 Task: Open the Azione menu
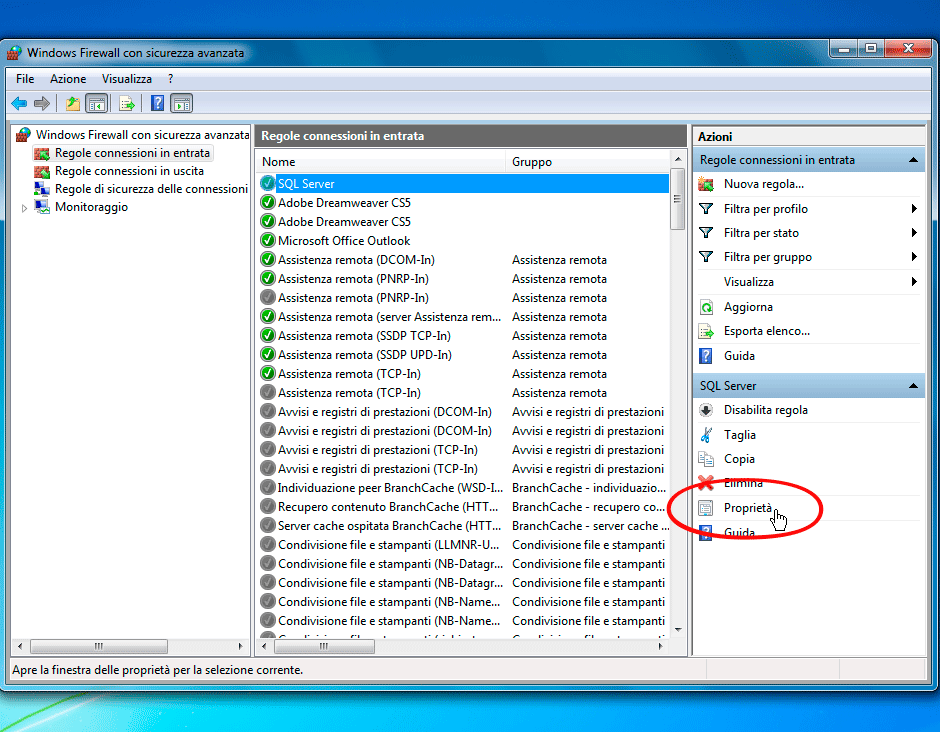(68, 79)
